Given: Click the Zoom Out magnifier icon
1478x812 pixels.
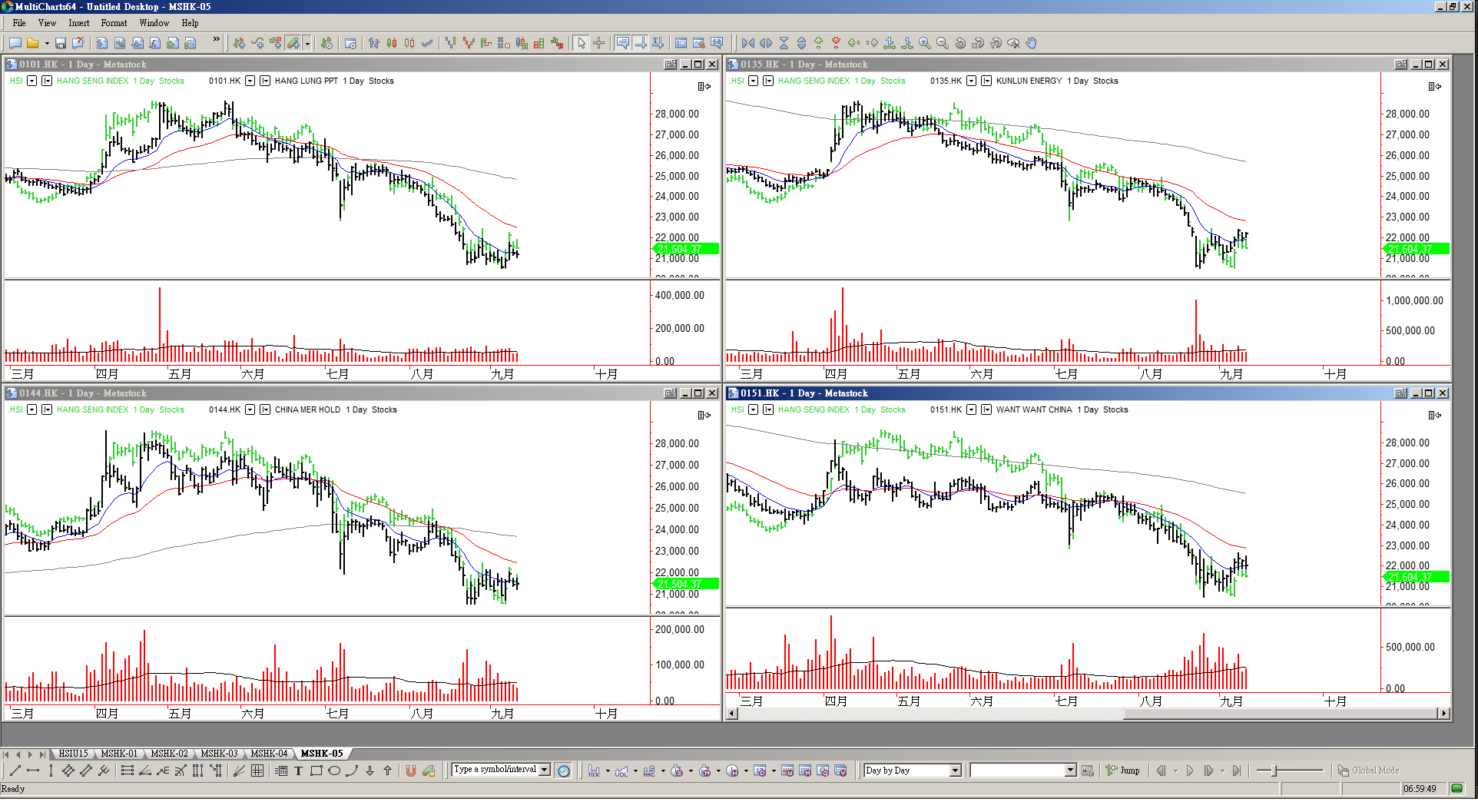Looking at the screenshot, I should pos(943,43).
